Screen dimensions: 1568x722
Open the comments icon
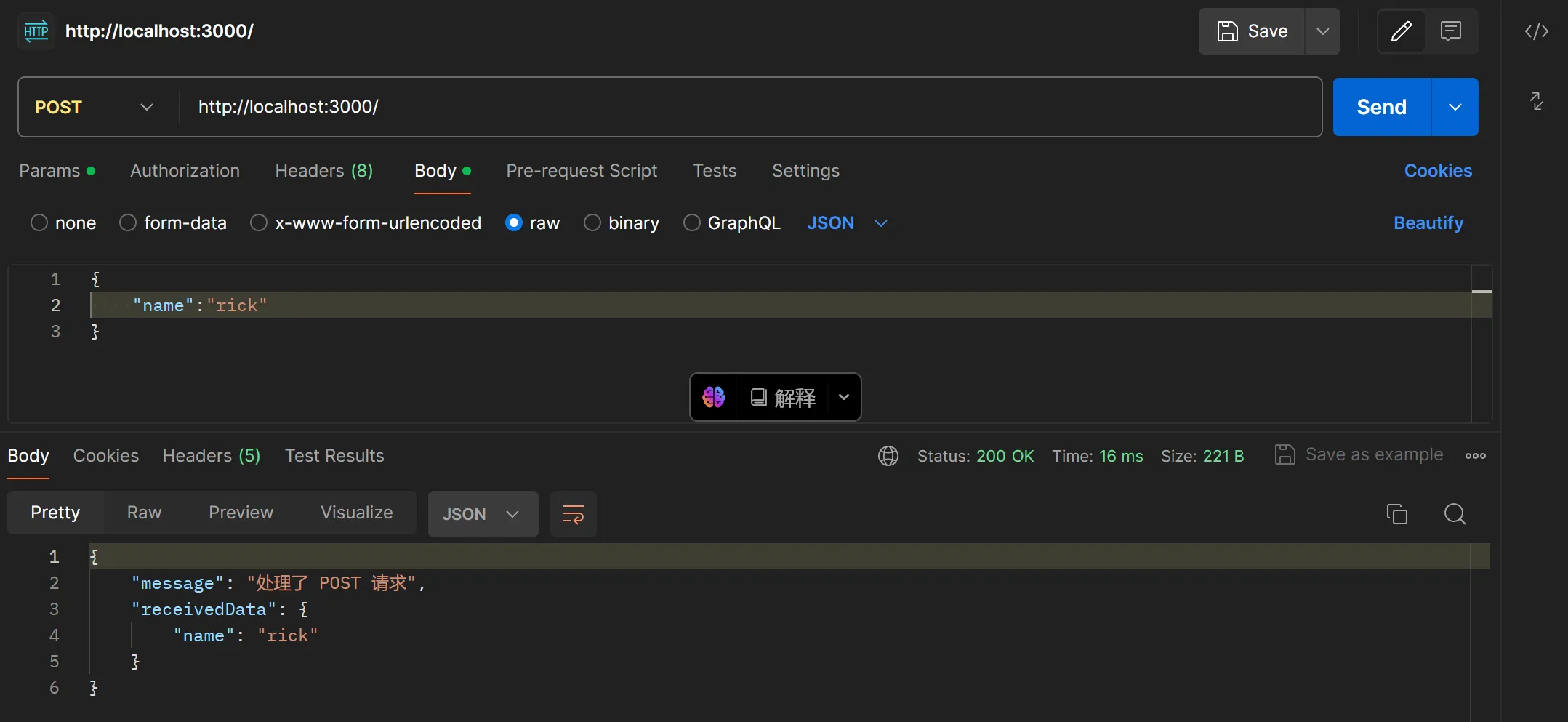[1451, 31]
